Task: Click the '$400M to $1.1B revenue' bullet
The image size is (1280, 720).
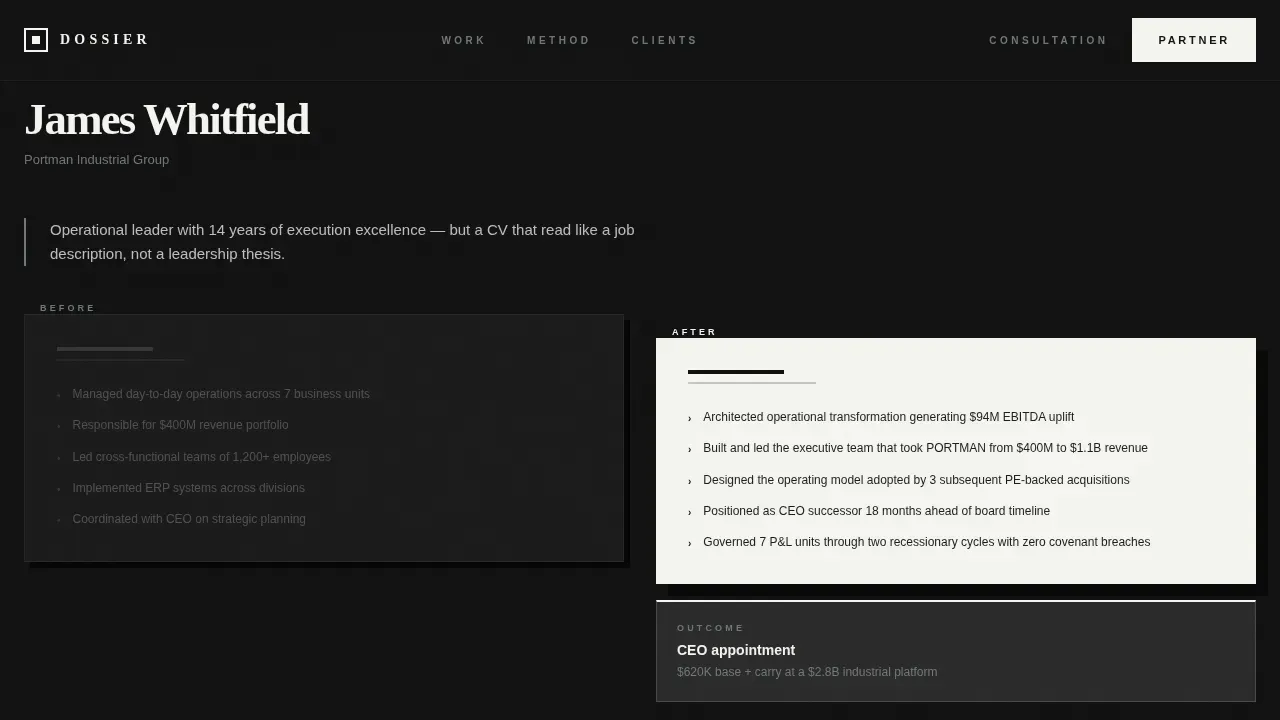Action: click(x=925, y=448)
